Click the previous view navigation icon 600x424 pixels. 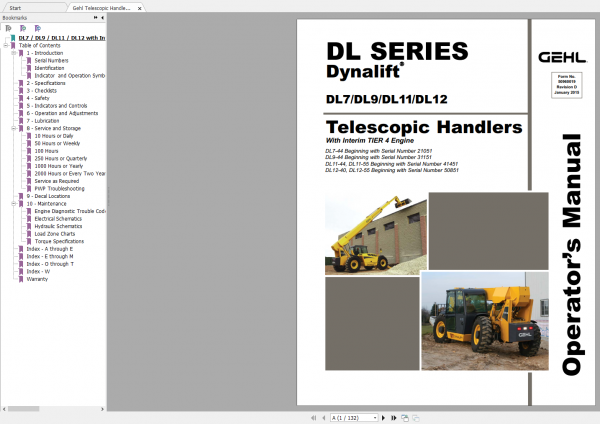coord(405,418)
